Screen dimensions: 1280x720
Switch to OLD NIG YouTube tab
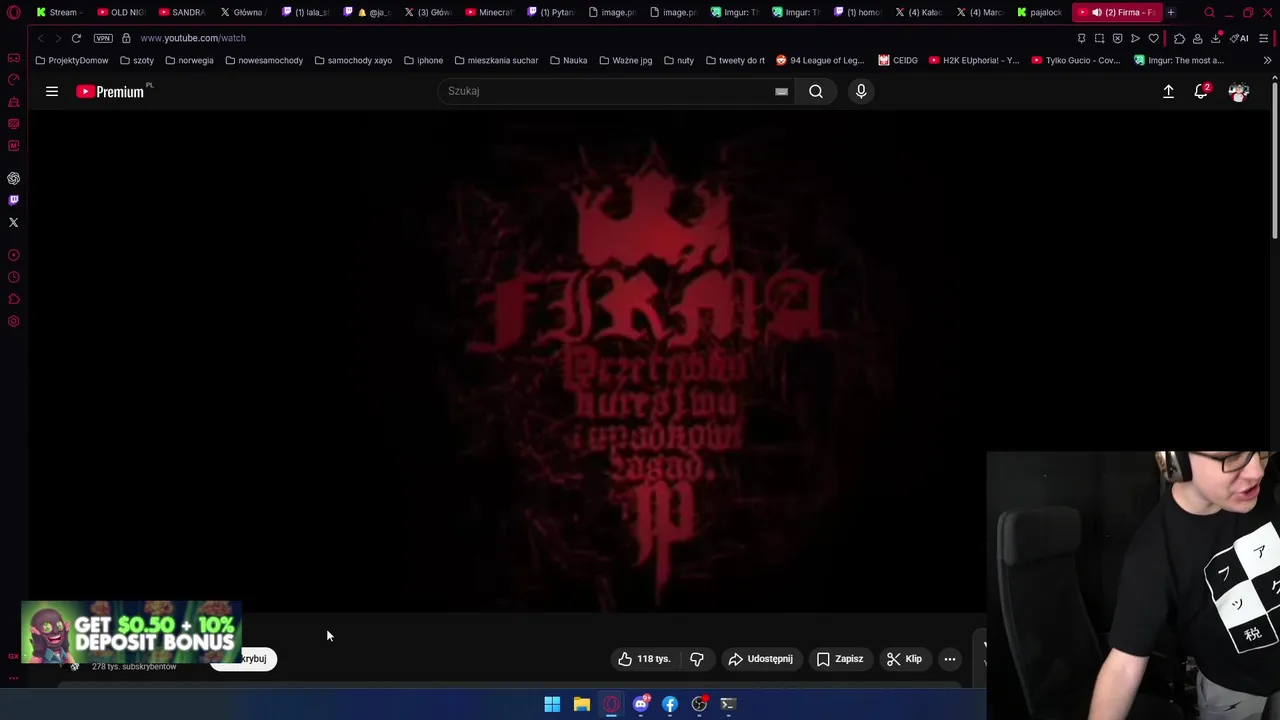(121, 12)
